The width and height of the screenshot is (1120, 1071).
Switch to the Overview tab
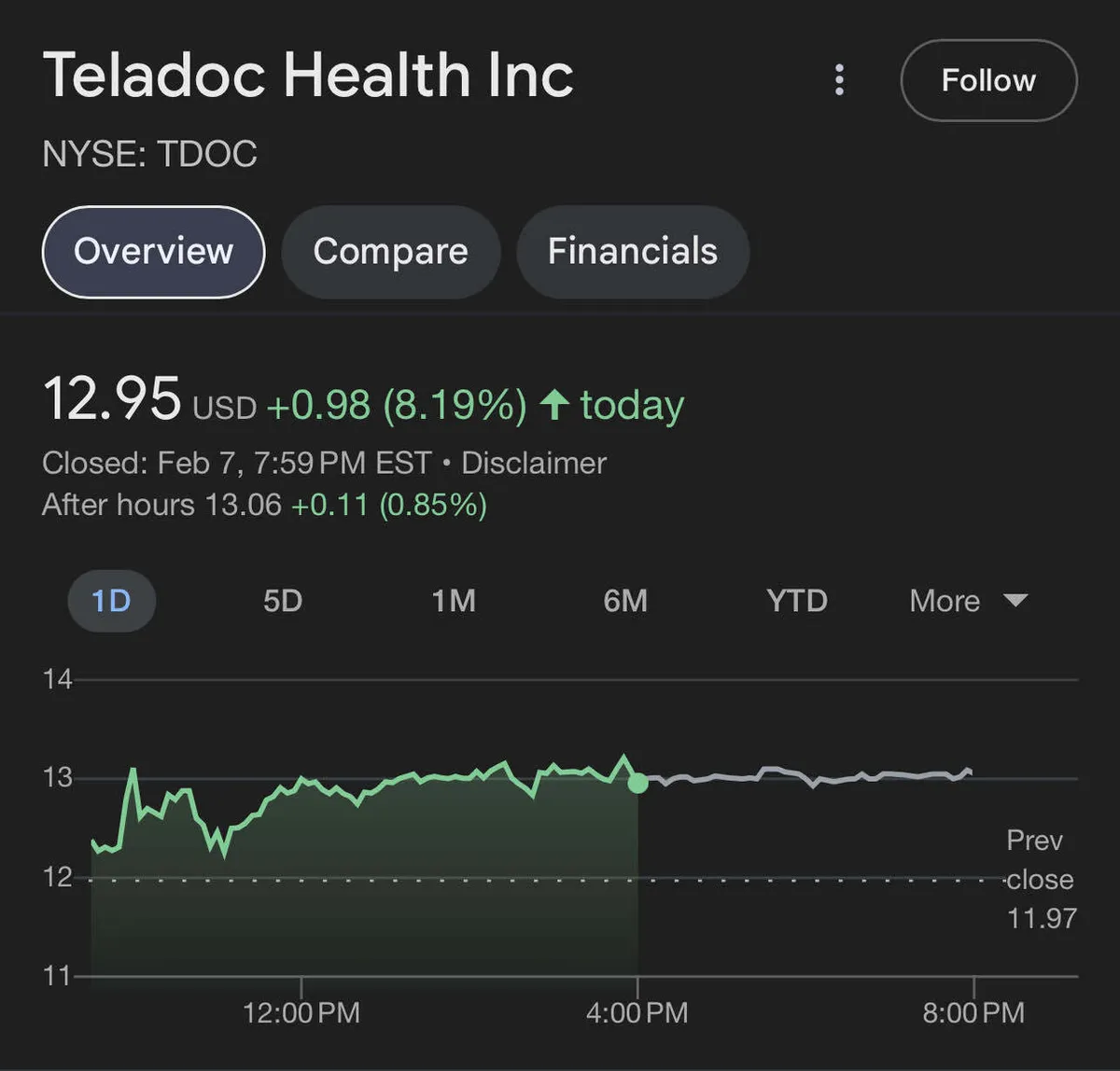(154, 252)
